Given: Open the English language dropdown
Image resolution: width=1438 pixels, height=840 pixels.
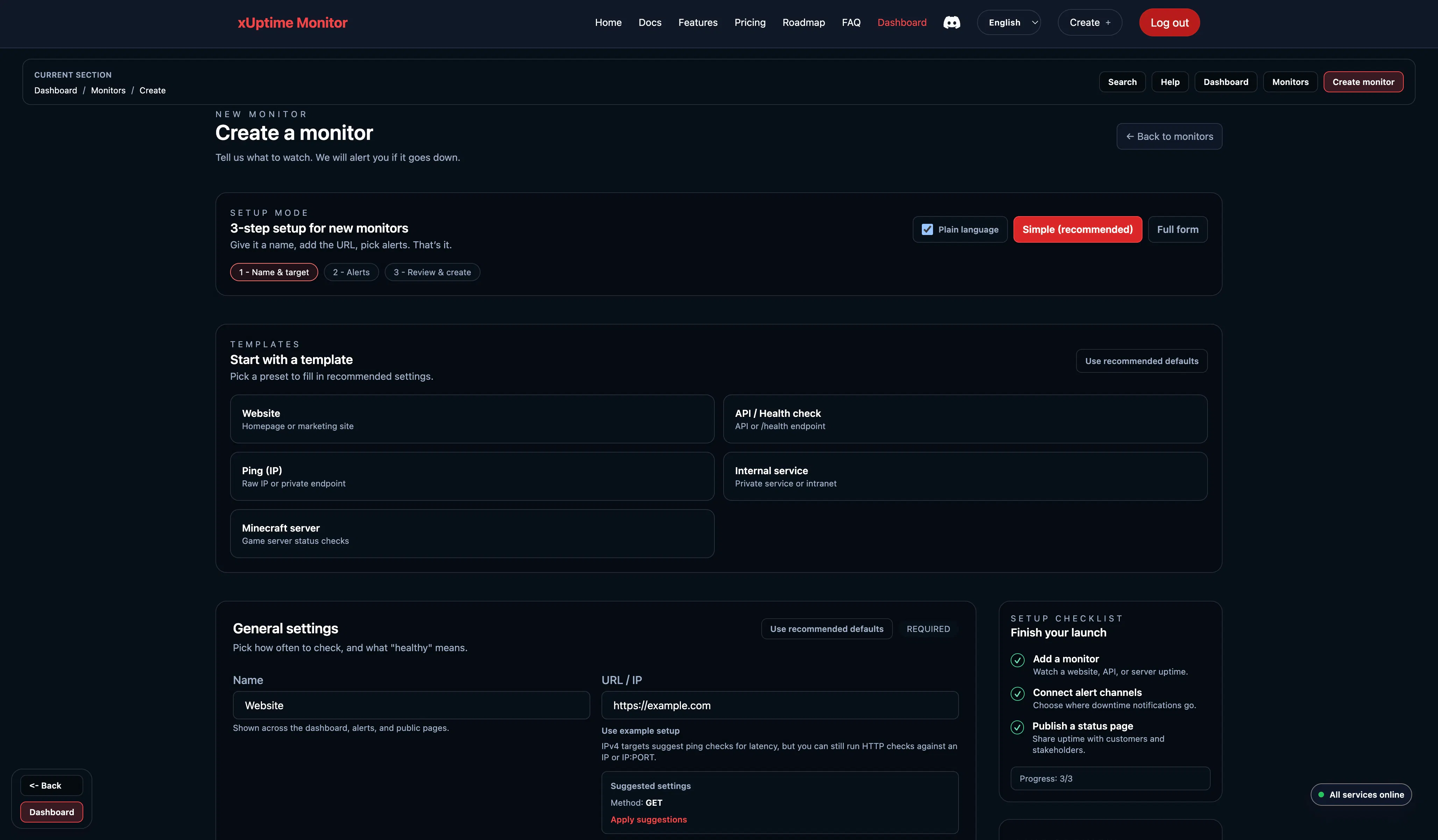Looking at the screenshot, I should coord(1008,22).
